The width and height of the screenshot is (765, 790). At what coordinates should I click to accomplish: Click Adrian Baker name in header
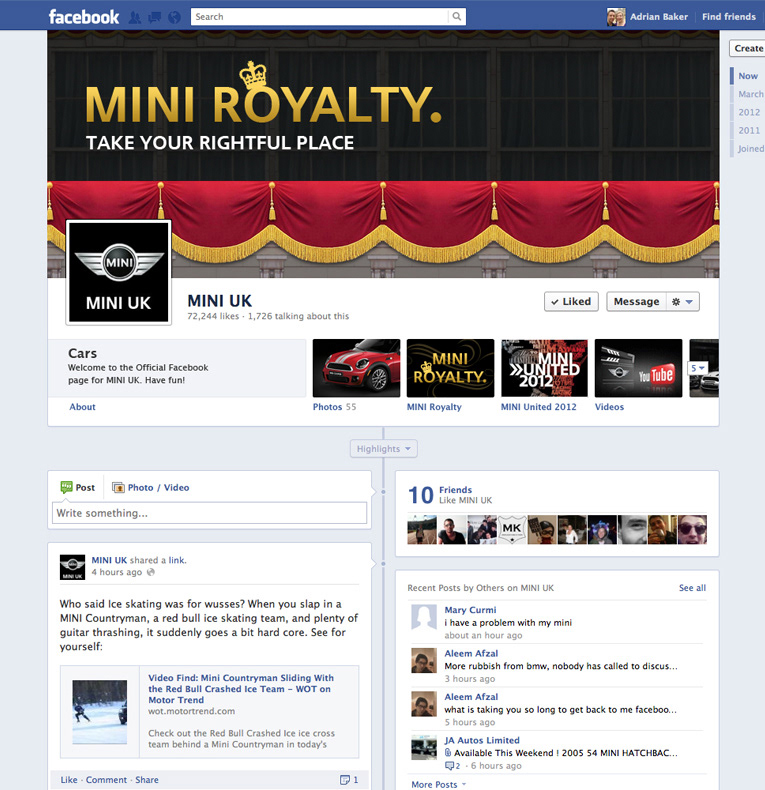(659, 17)
